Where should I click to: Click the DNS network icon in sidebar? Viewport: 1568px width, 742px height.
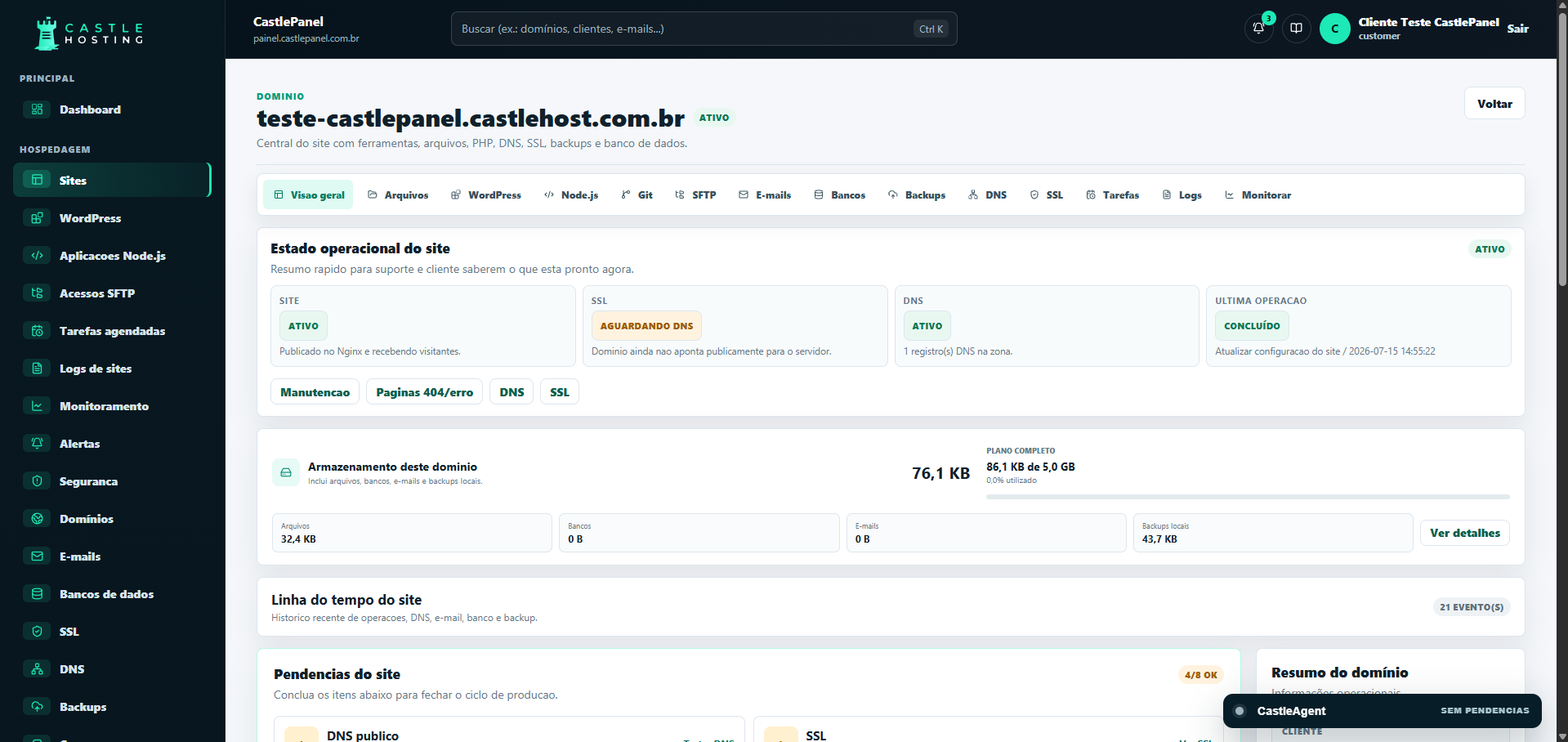(37, 669)
